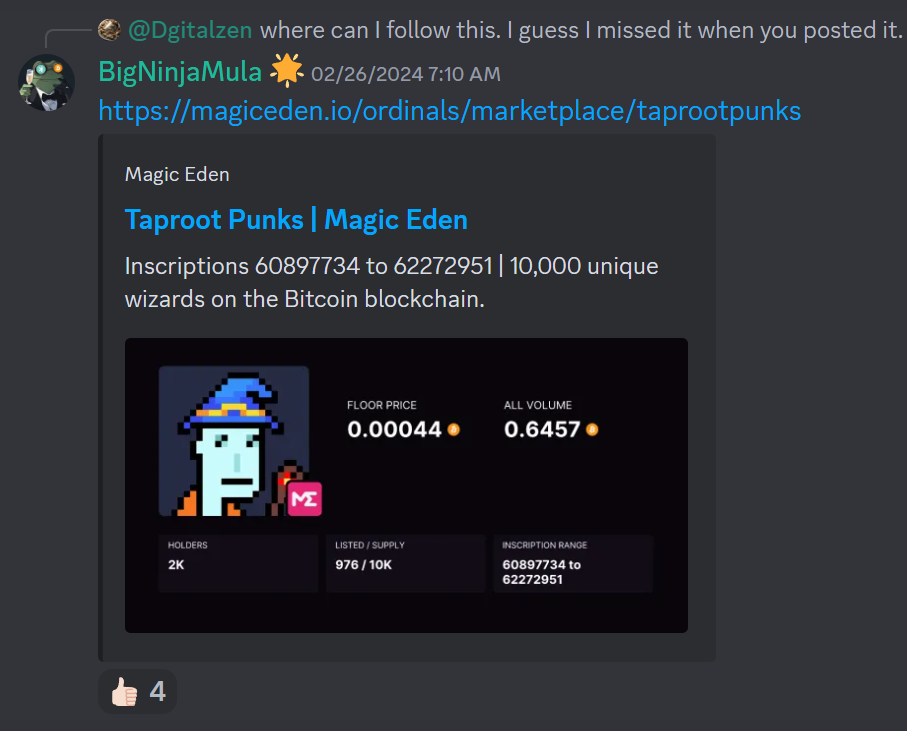Click the Magic Eden provider name

tap(177, 174)
